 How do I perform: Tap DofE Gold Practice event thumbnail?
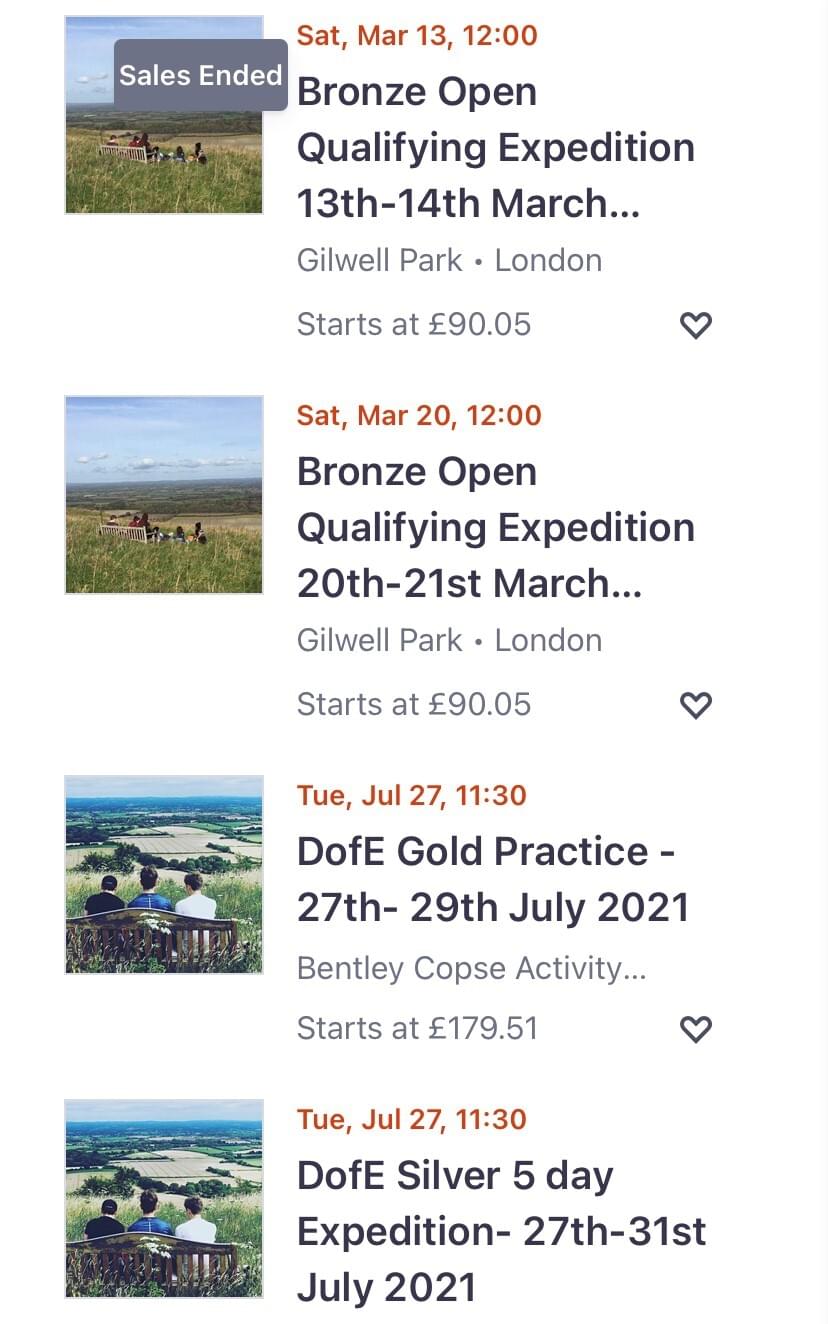click(x=164, y=875)
